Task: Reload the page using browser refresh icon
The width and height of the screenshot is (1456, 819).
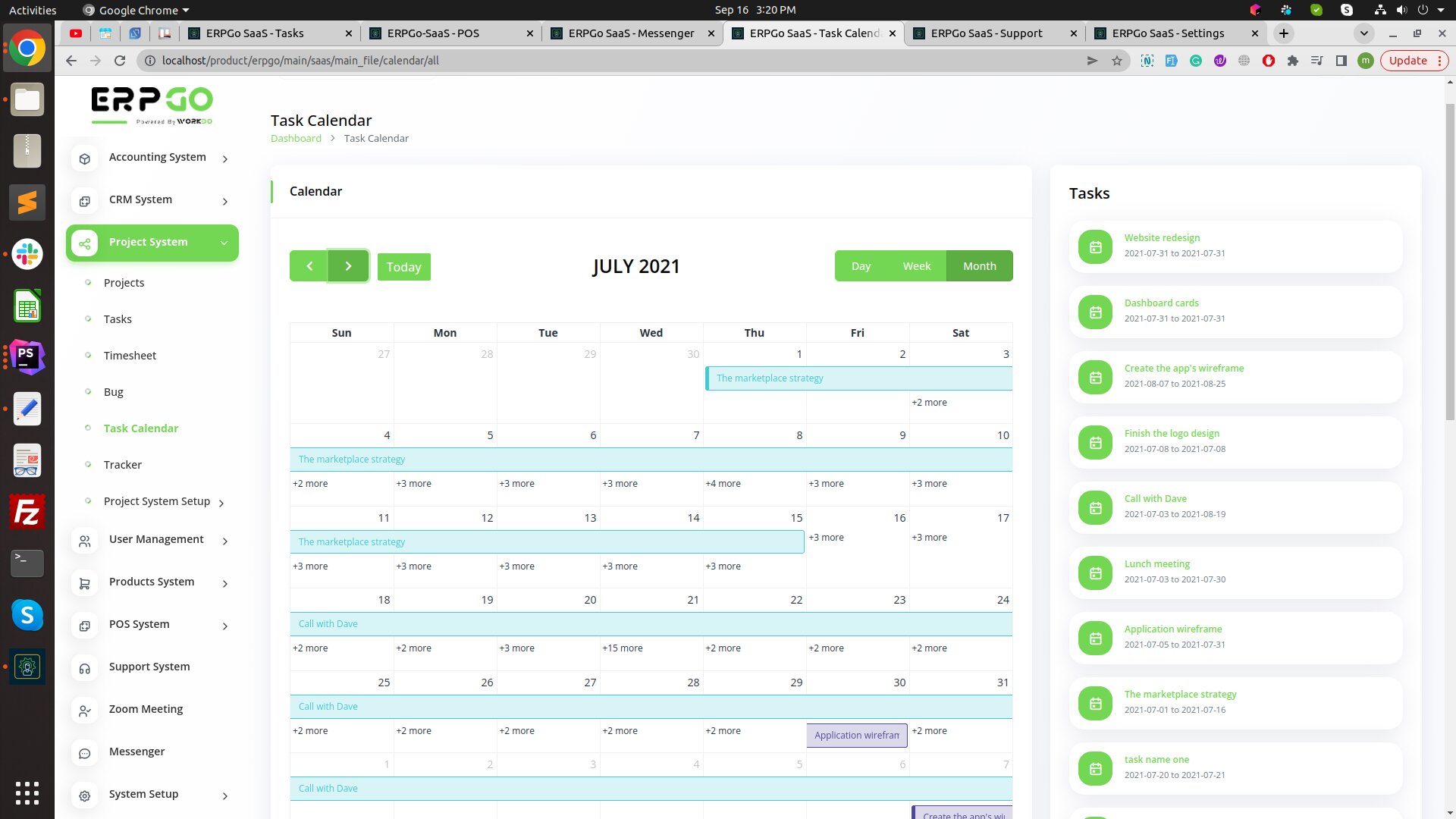Action: [x=120, y=61]
